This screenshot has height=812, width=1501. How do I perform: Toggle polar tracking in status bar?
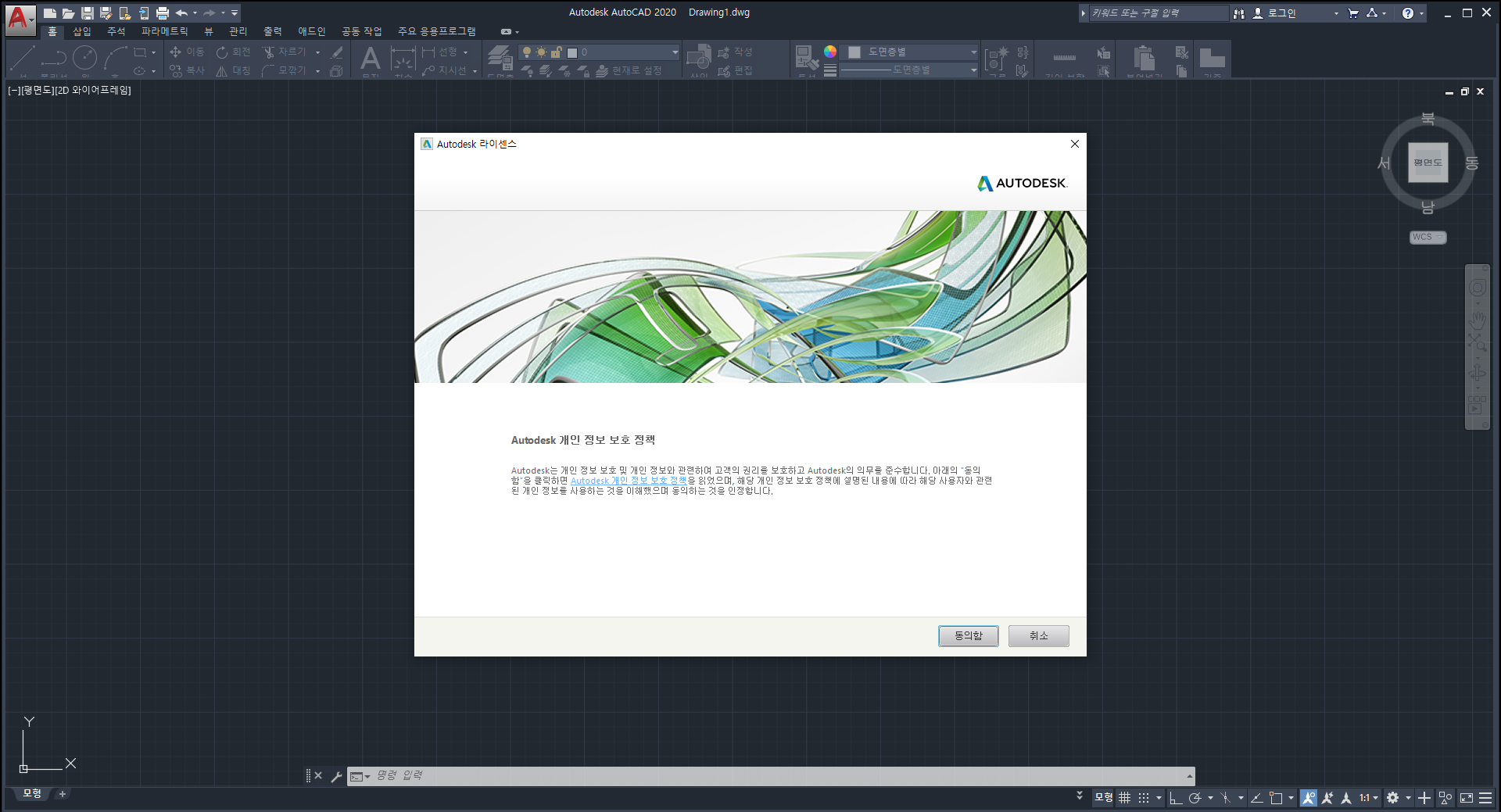click(1195, 798)
